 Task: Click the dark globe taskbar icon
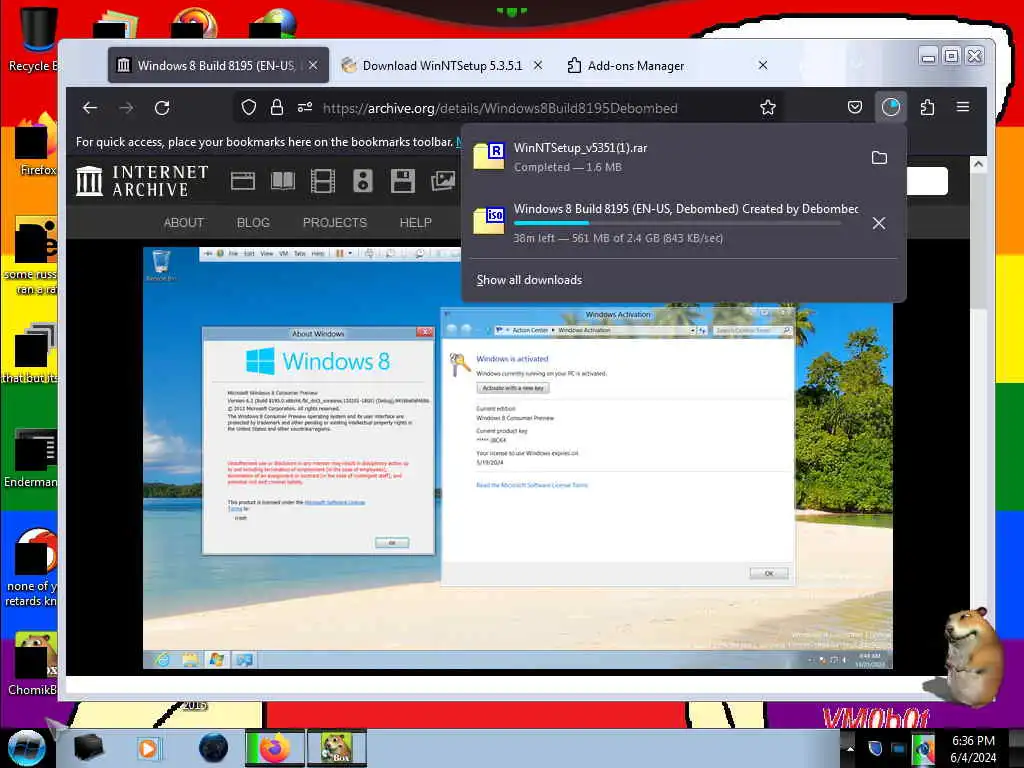click(x=213, y=748)
